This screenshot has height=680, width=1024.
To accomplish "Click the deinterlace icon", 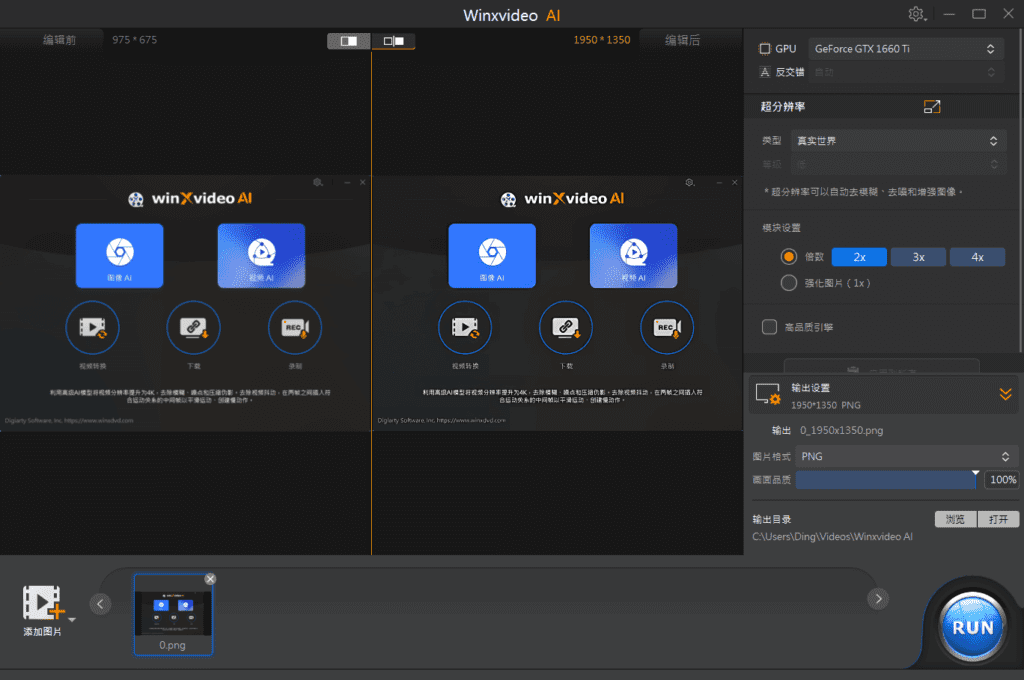I will [x=765, y=72].
